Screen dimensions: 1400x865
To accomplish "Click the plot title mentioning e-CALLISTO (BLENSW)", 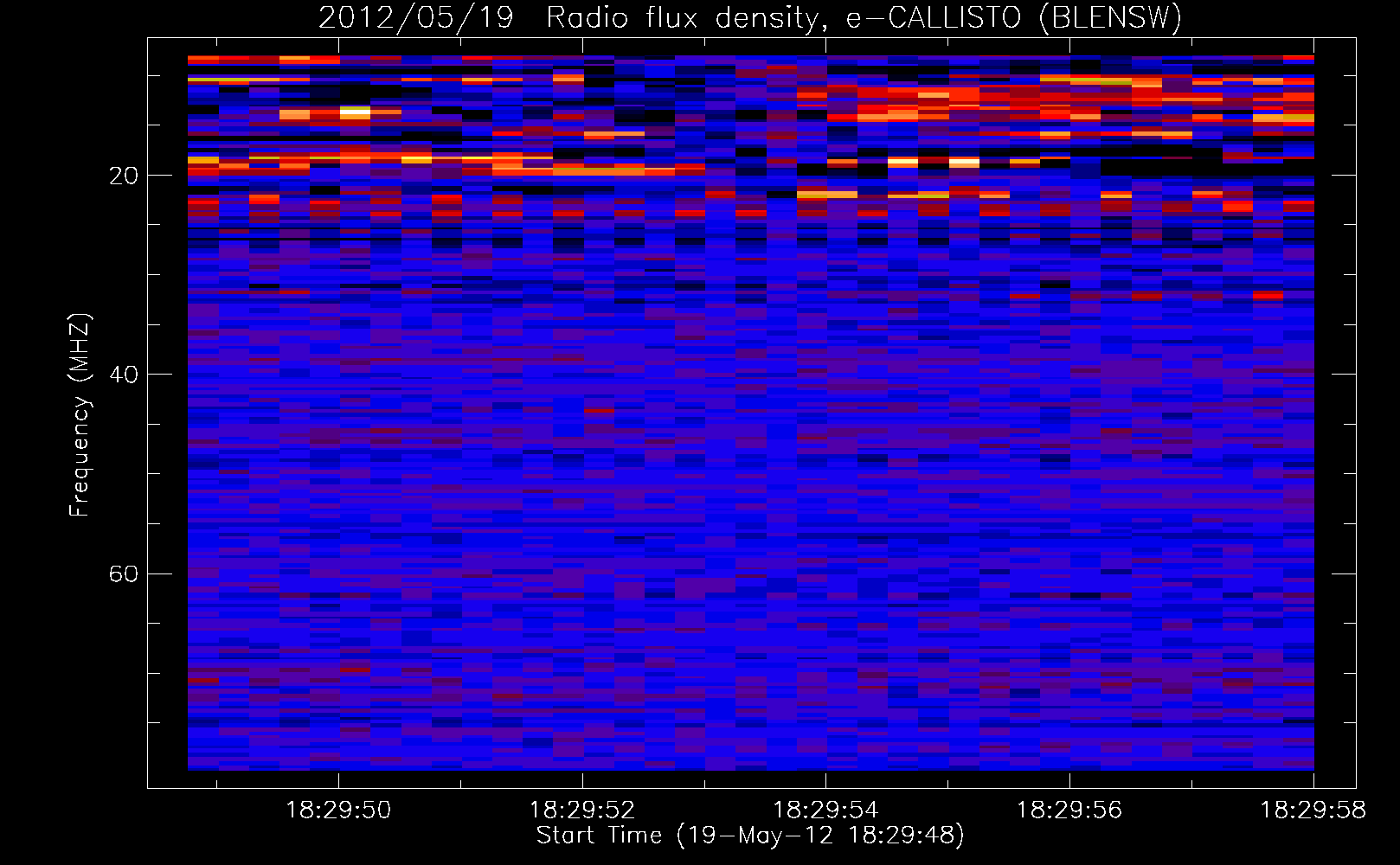I will click(x=750, y=17).
